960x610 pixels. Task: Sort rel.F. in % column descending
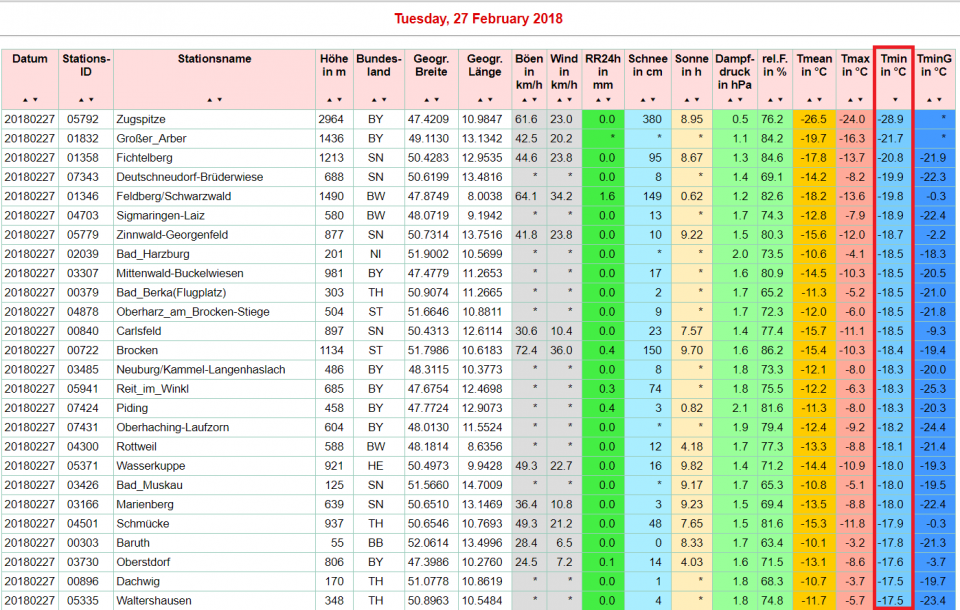[x=779, y=100]
